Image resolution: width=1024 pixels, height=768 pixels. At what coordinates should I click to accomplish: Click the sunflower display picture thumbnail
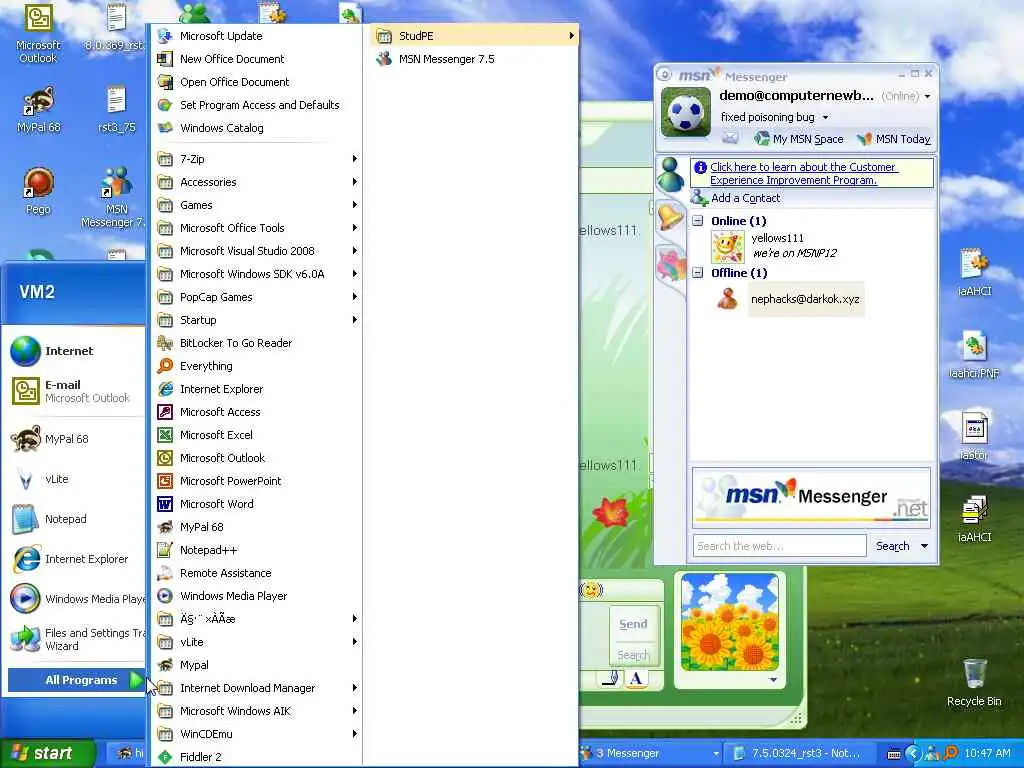point(729,622)
